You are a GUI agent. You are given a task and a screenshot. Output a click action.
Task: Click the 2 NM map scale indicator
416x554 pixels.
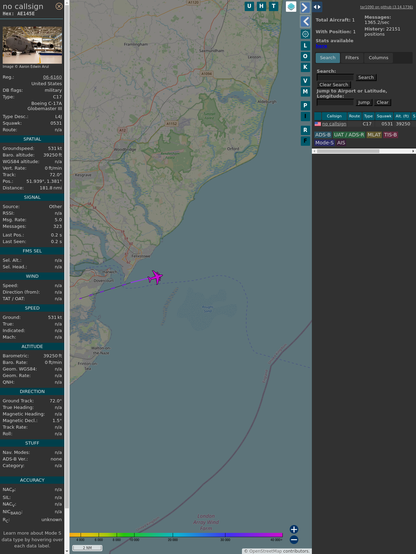[x=87, y=548]
